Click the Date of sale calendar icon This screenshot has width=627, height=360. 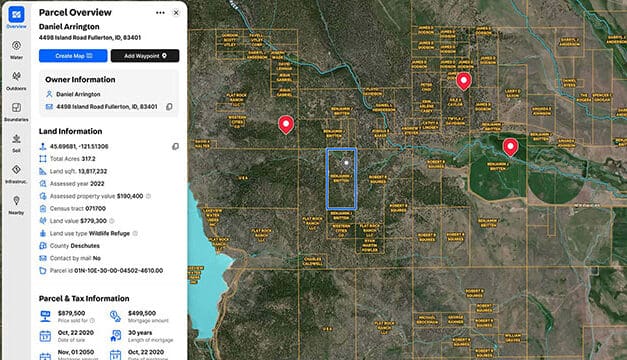(45, 336)
